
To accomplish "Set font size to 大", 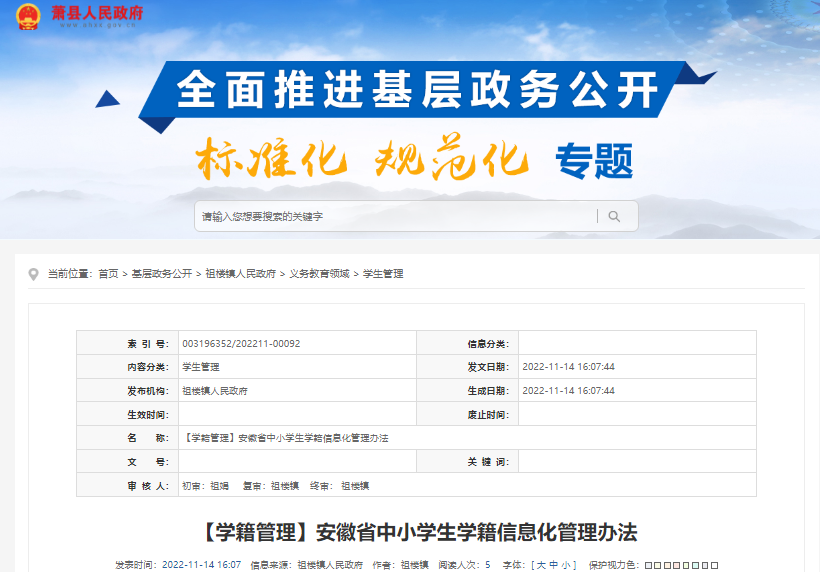I will pyautogui.click(x=541, y=565).
